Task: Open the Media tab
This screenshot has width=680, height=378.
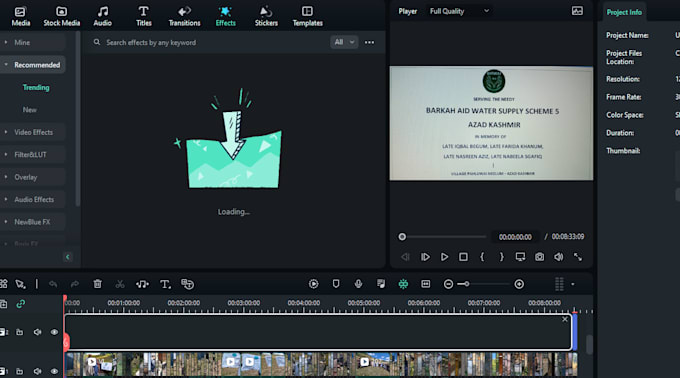Action: [x=20, y=16]
